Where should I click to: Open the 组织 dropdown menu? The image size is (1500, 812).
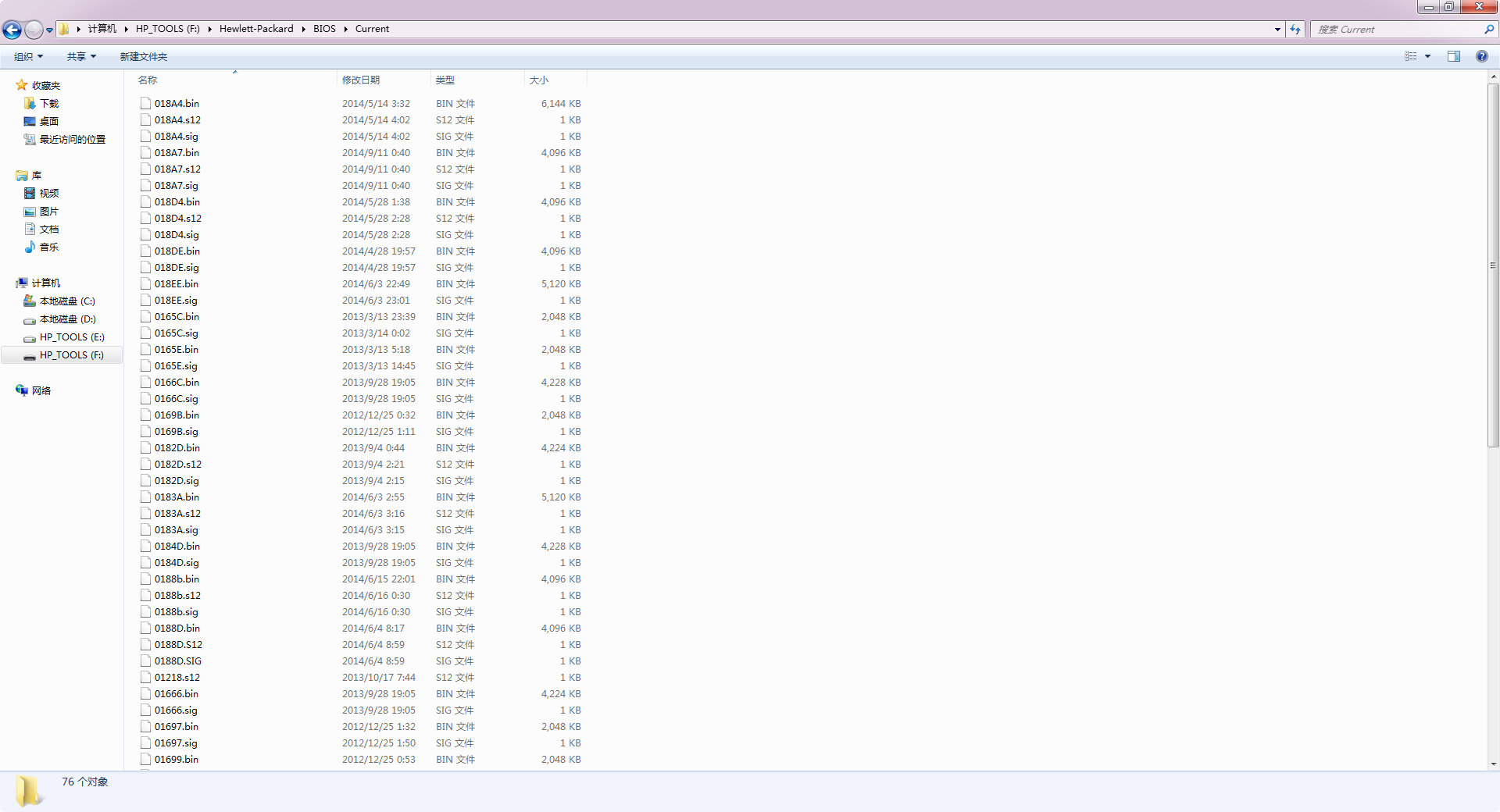28,56
